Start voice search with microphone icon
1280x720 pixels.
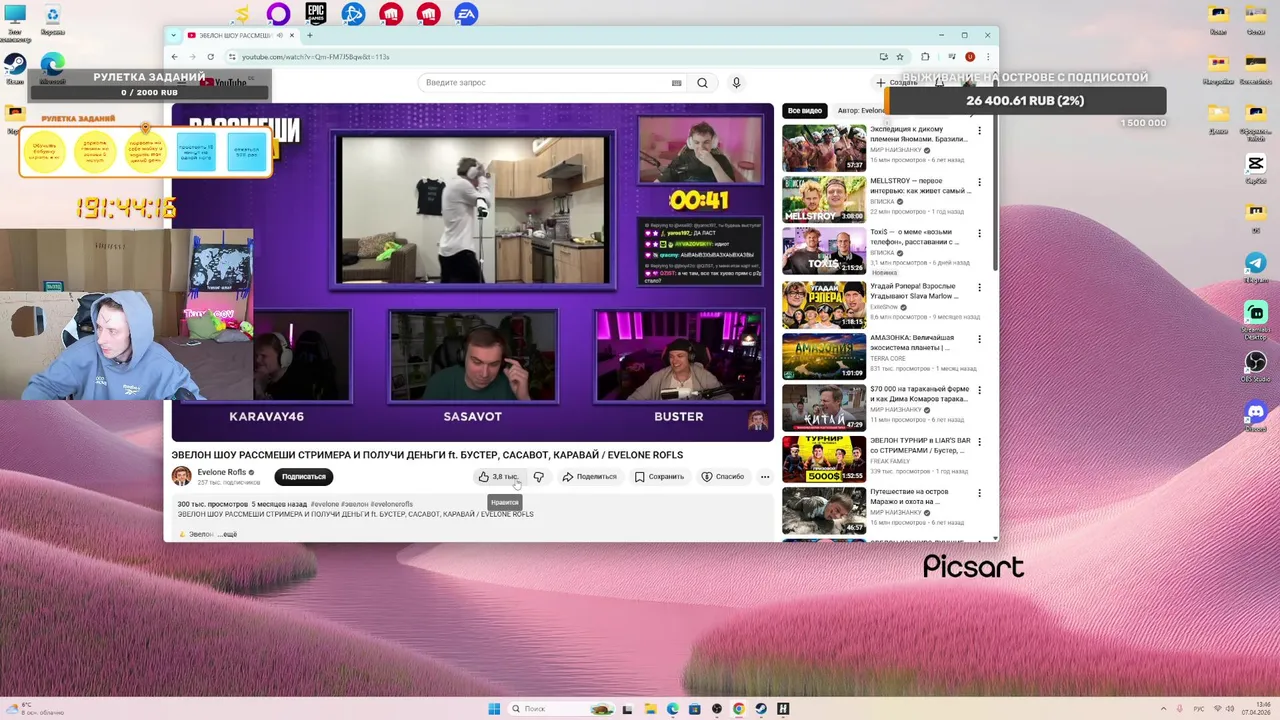click(x=736, y=83)
